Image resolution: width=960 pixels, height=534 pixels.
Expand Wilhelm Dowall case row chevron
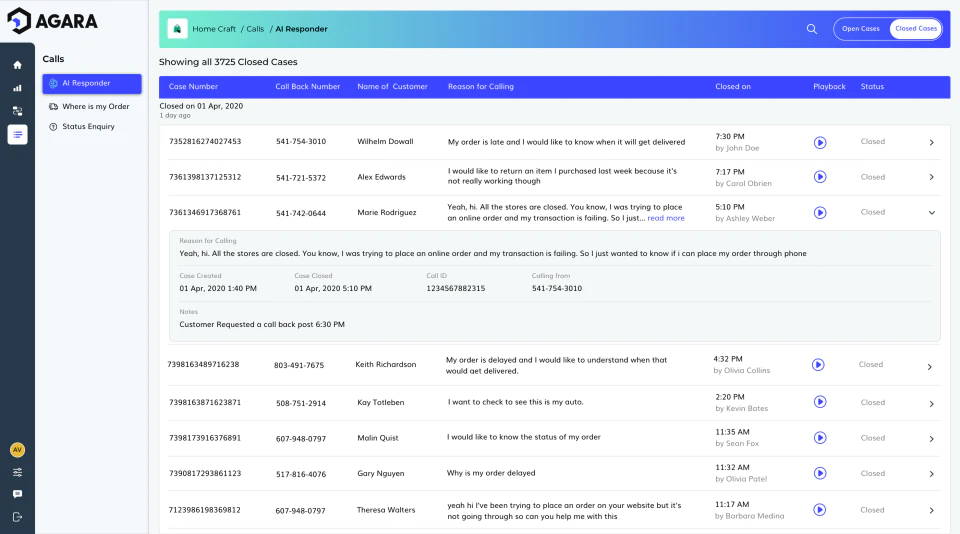pyautogui.click(x=931, y=143)
